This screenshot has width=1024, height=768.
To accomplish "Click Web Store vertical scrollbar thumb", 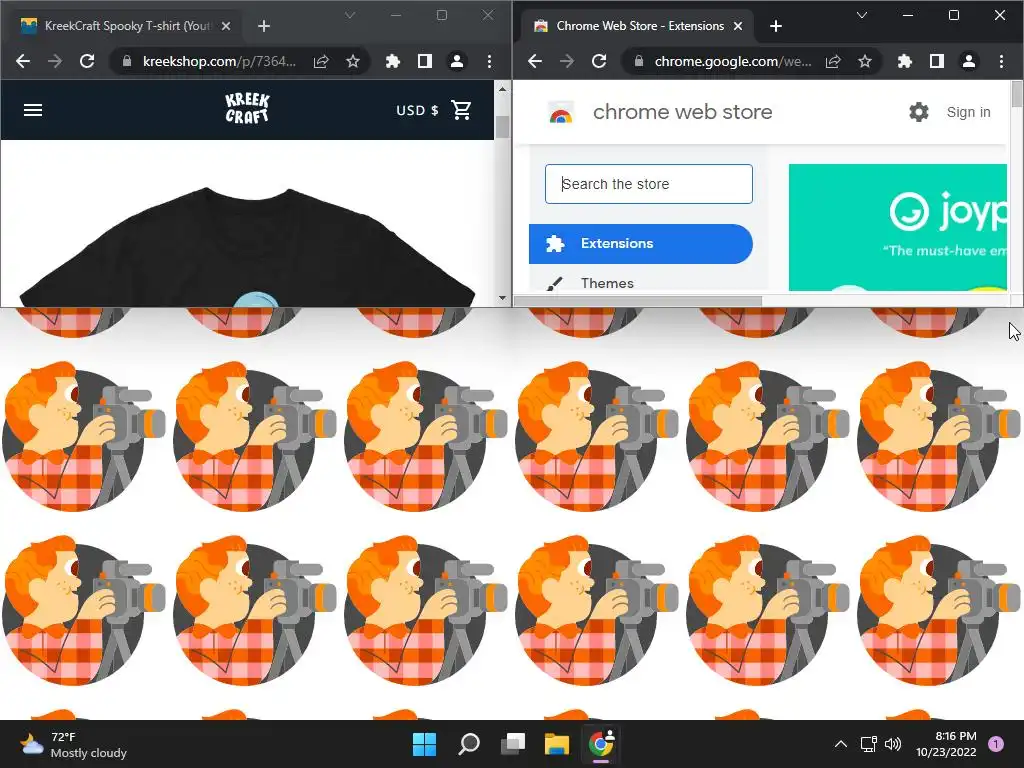I will point(1017,94).
